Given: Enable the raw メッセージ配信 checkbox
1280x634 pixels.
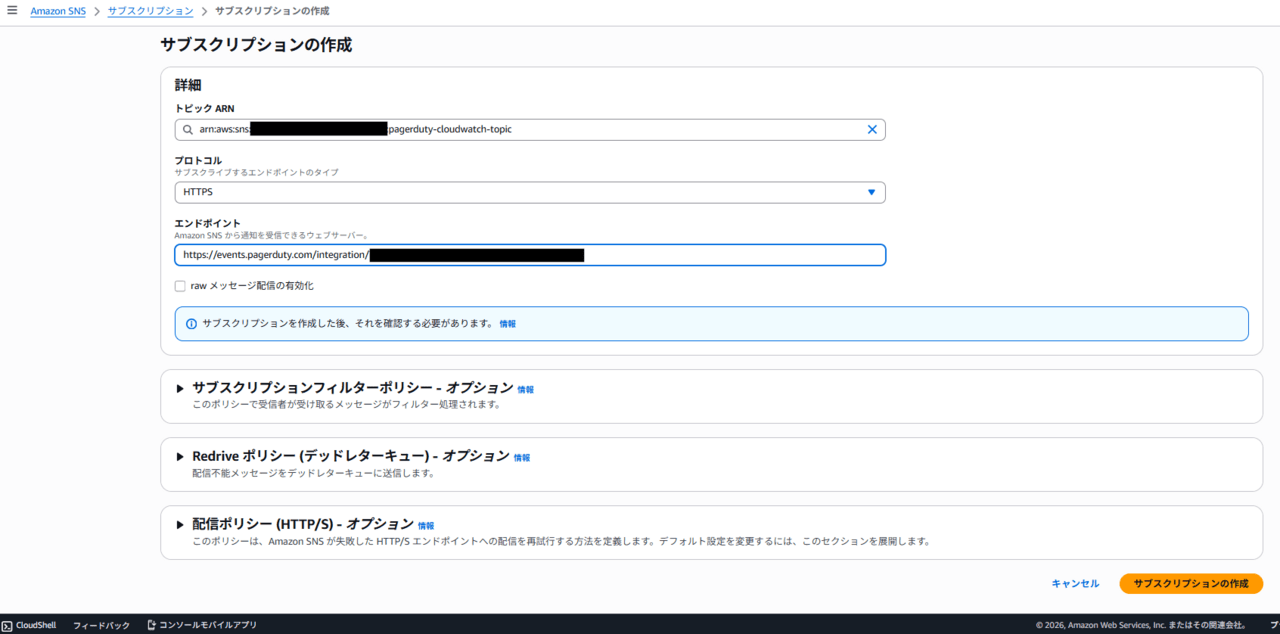Looking at the screenshot, I should [180, 286].
